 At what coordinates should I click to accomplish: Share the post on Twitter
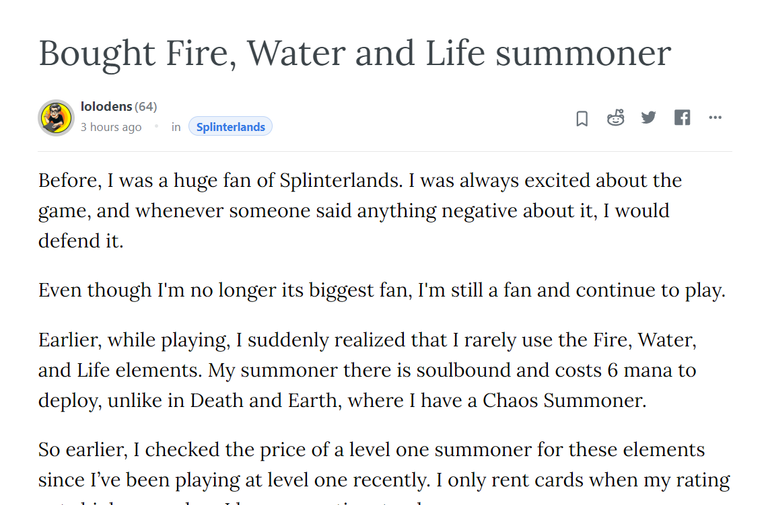point(648,118)
